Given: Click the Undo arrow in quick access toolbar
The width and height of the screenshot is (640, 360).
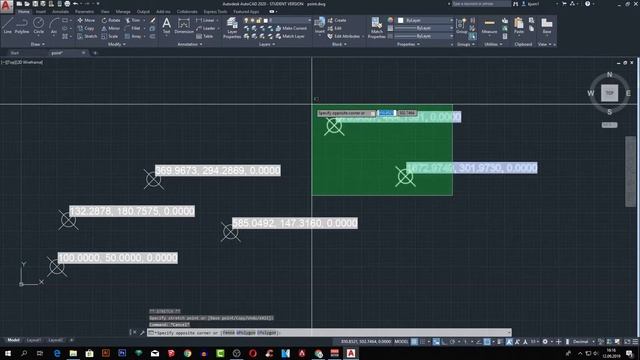Looking at the screenshot, I should click(75, 4).
